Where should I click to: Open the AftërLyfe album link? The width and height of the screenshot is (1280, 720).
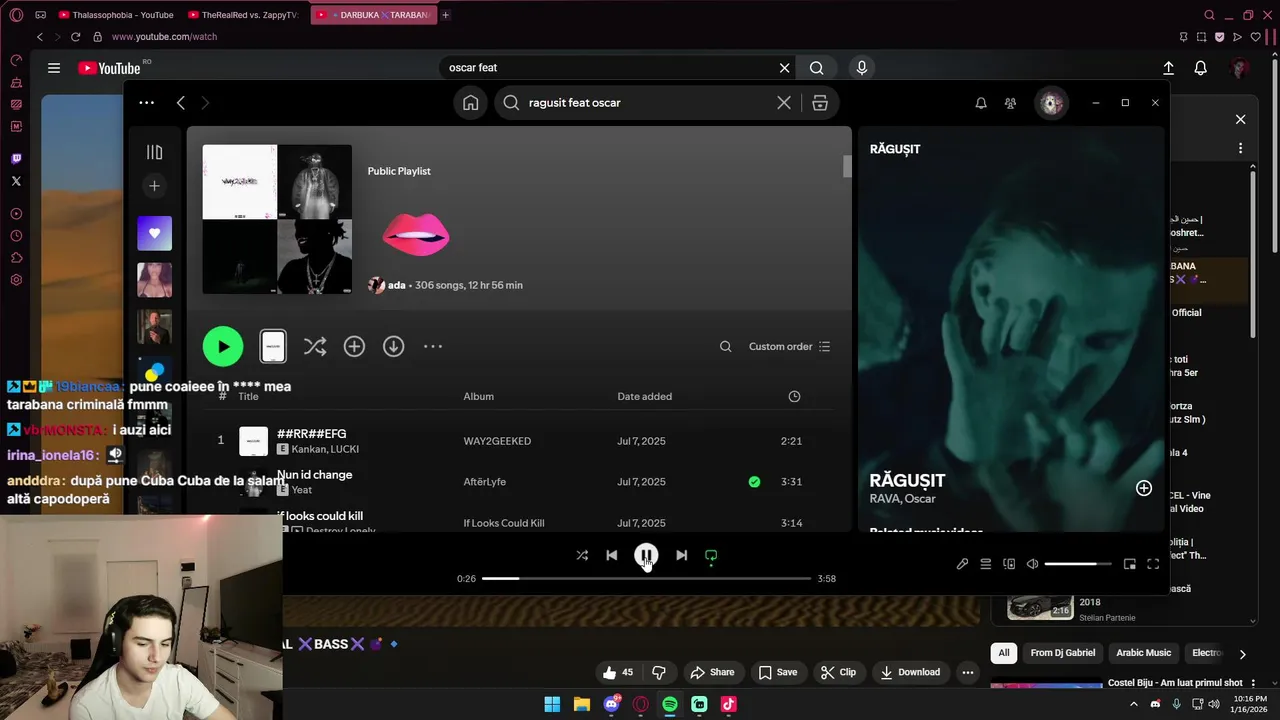tap(484, 482)
